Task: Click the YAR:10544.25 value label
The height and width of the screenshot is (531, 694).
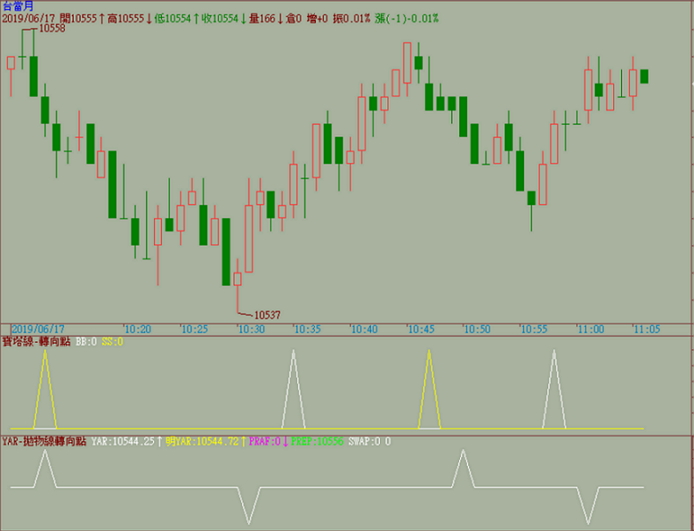Action: tap(126, 441)
